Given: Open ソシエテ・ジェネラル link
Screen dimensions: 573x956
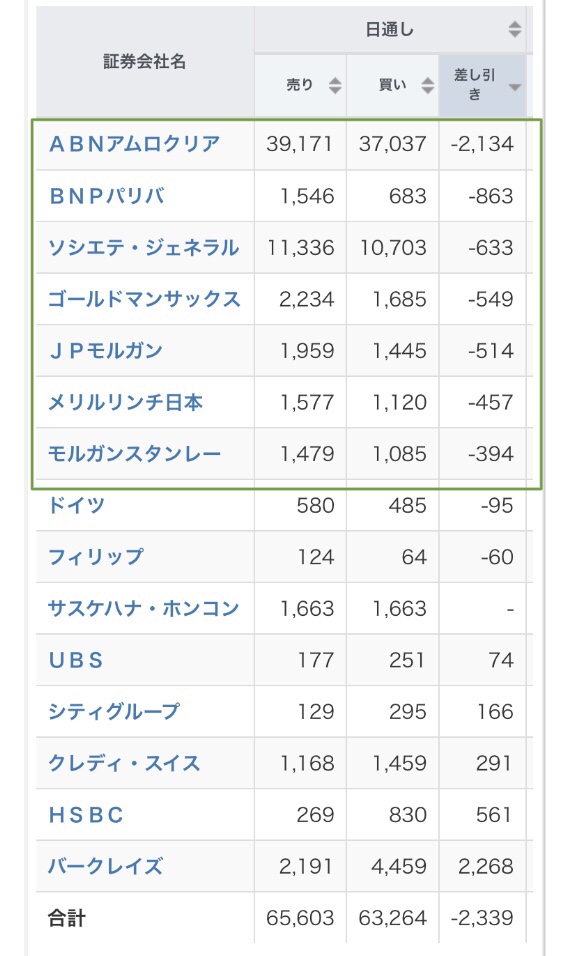Looking at the screenshot, I should (x=143, y=248).
